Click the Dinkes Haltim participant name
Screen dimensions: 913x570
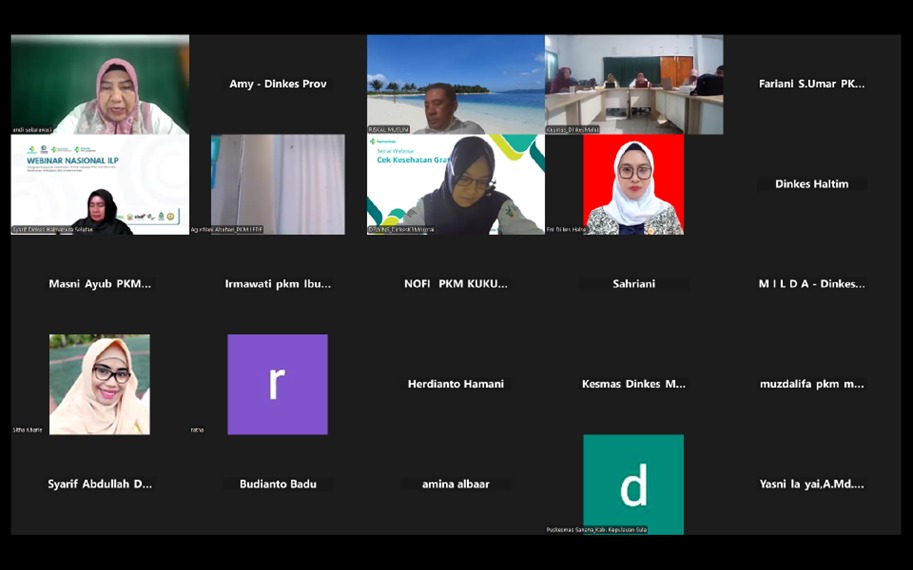pyautogui.click(x=811, y=184)
